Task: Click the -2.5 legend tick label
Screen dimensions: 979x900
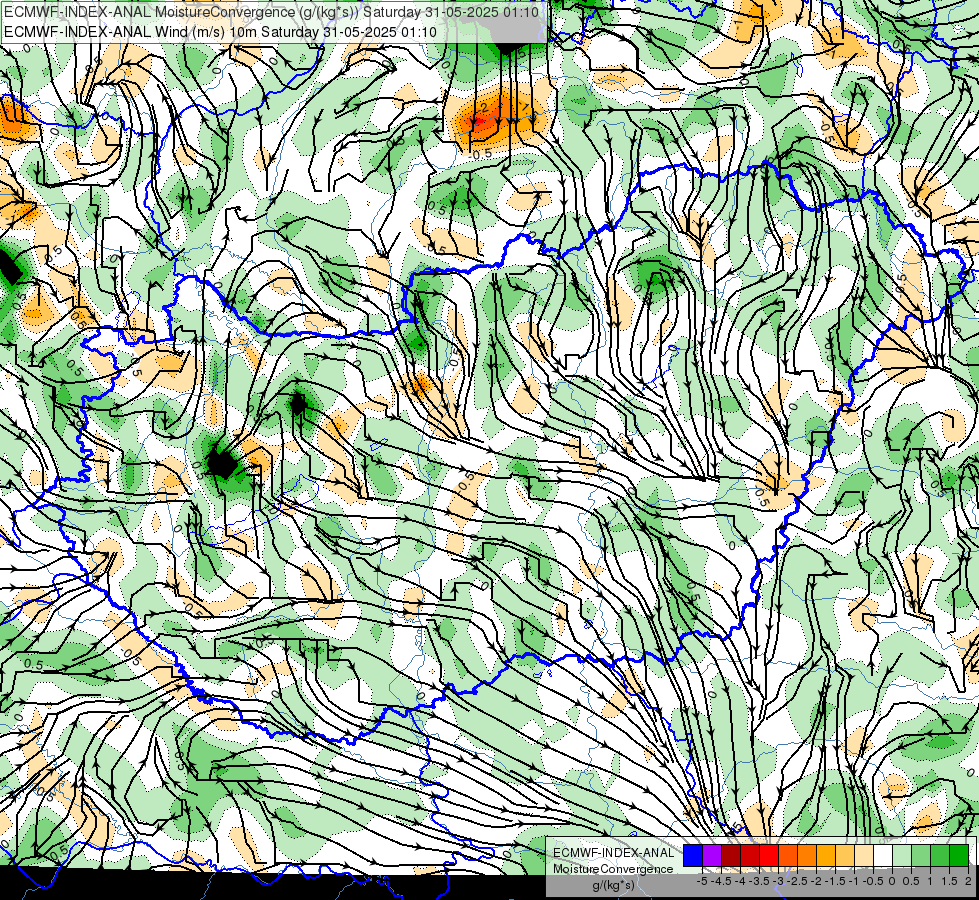Action: pyautogui.click(x=797, y=881)
